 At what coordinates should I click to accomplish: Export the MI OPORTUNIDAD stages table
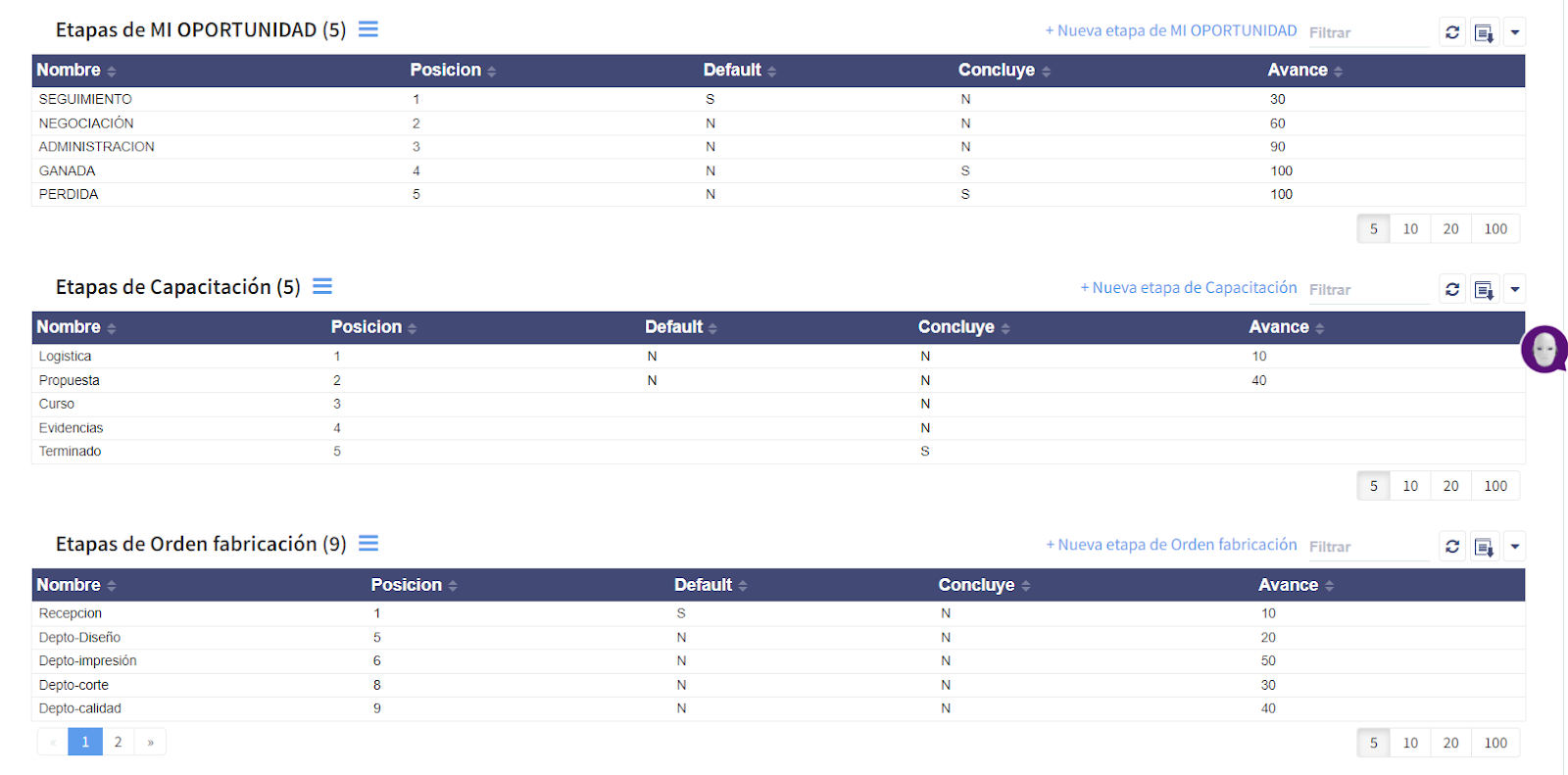(x=1485, y=32)
